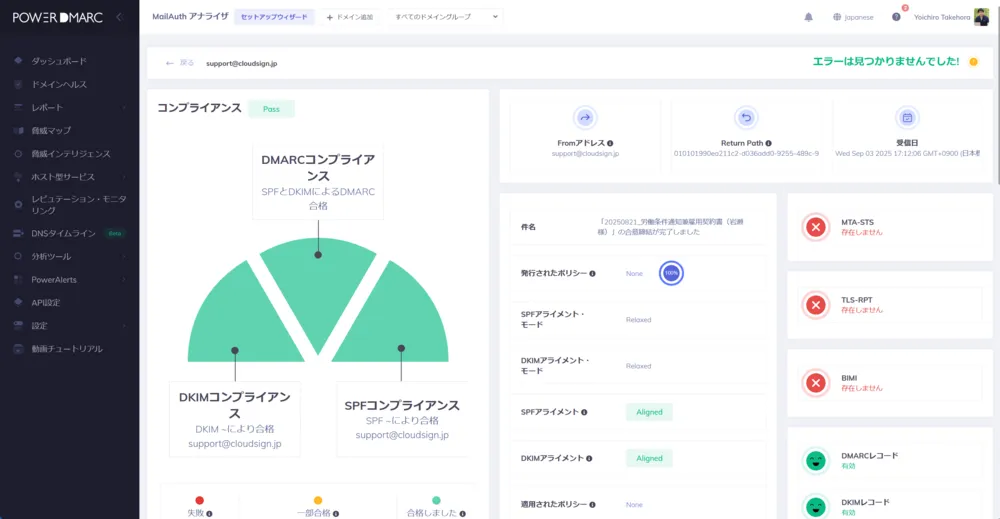
Task: Click the DKIM alignment Aligned badge
Action: 649,458
